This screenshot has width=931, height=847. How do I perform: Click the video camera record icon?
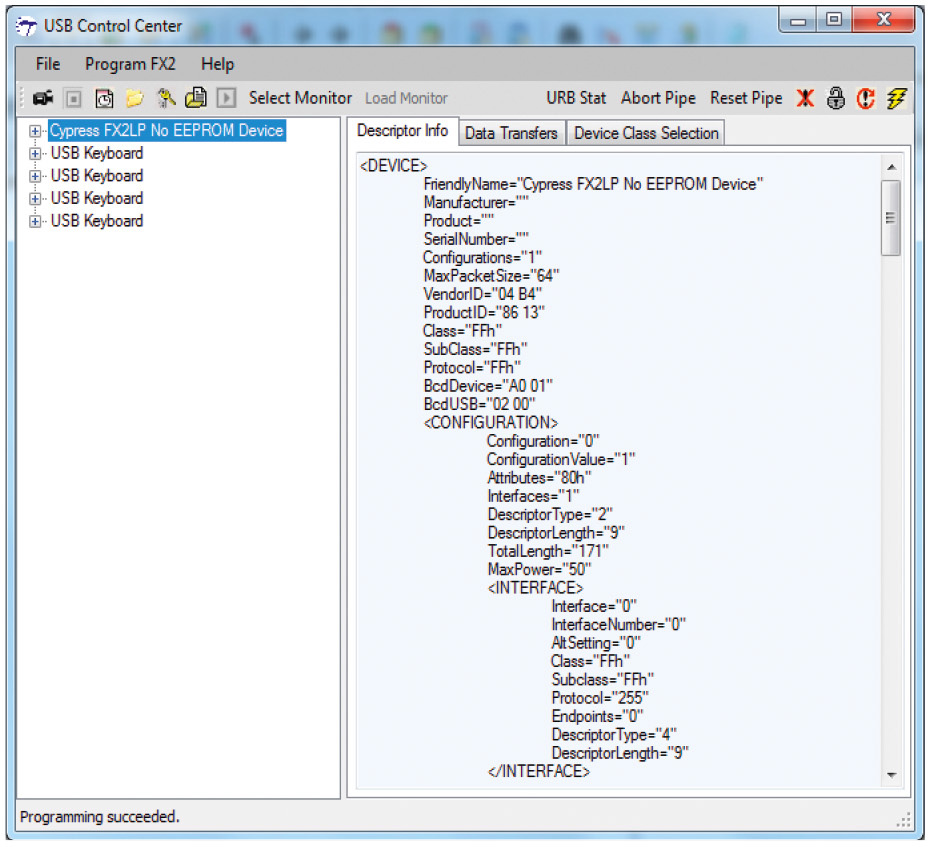pos(43,98)
